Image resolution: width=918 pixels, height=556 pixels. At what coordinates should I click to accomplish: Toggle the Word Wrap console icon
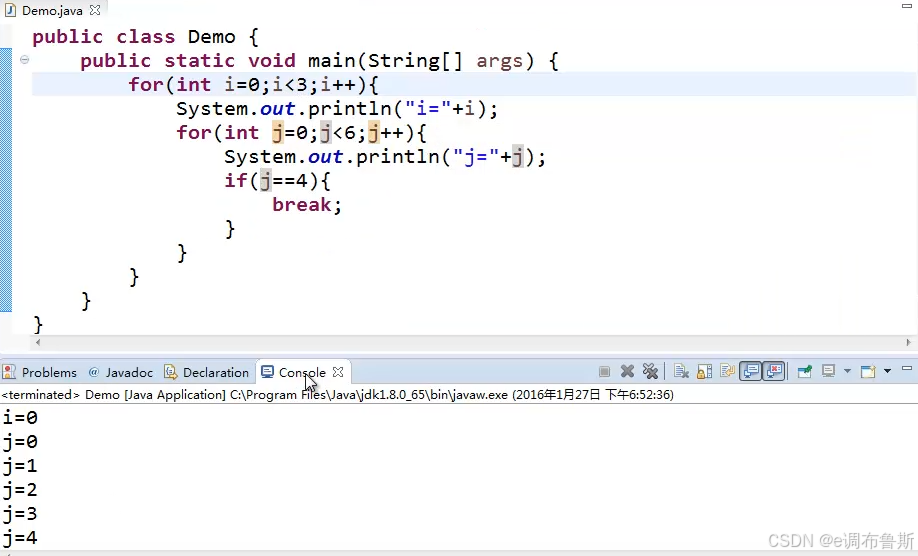point(727,372)
